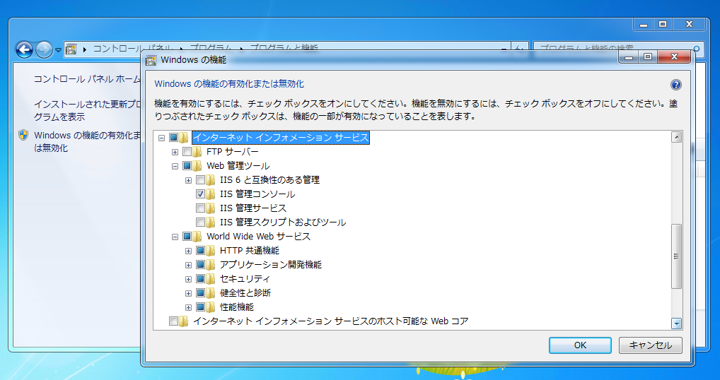Collapse the Web 管理ツール node
Image resolution: width=720 pixels, height=380 pixels.
click(174, 166)
